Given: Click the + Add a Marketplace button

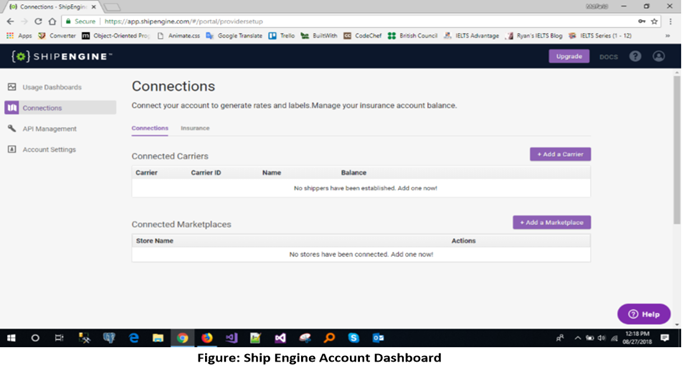Looking at the screenshot, I should click(x=552, y=222).
